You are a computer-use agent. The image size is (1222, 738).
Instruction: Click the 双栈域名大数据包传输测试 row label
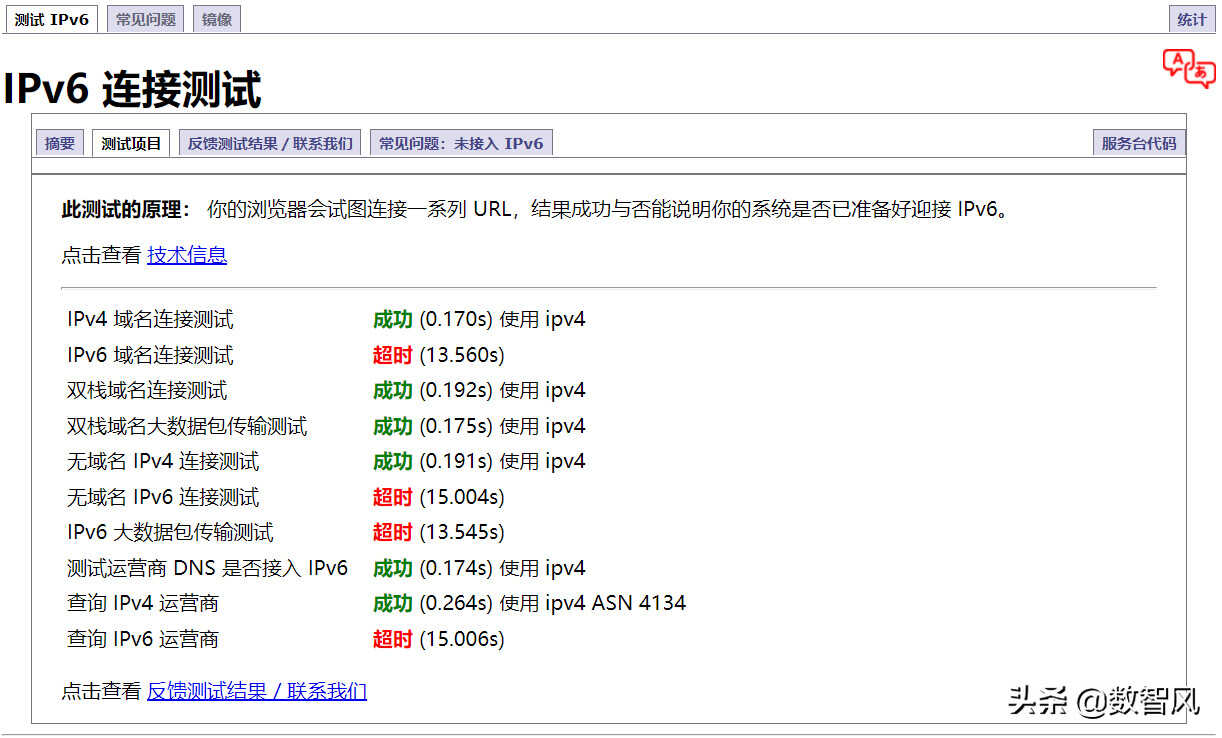[x=187, y=426]
